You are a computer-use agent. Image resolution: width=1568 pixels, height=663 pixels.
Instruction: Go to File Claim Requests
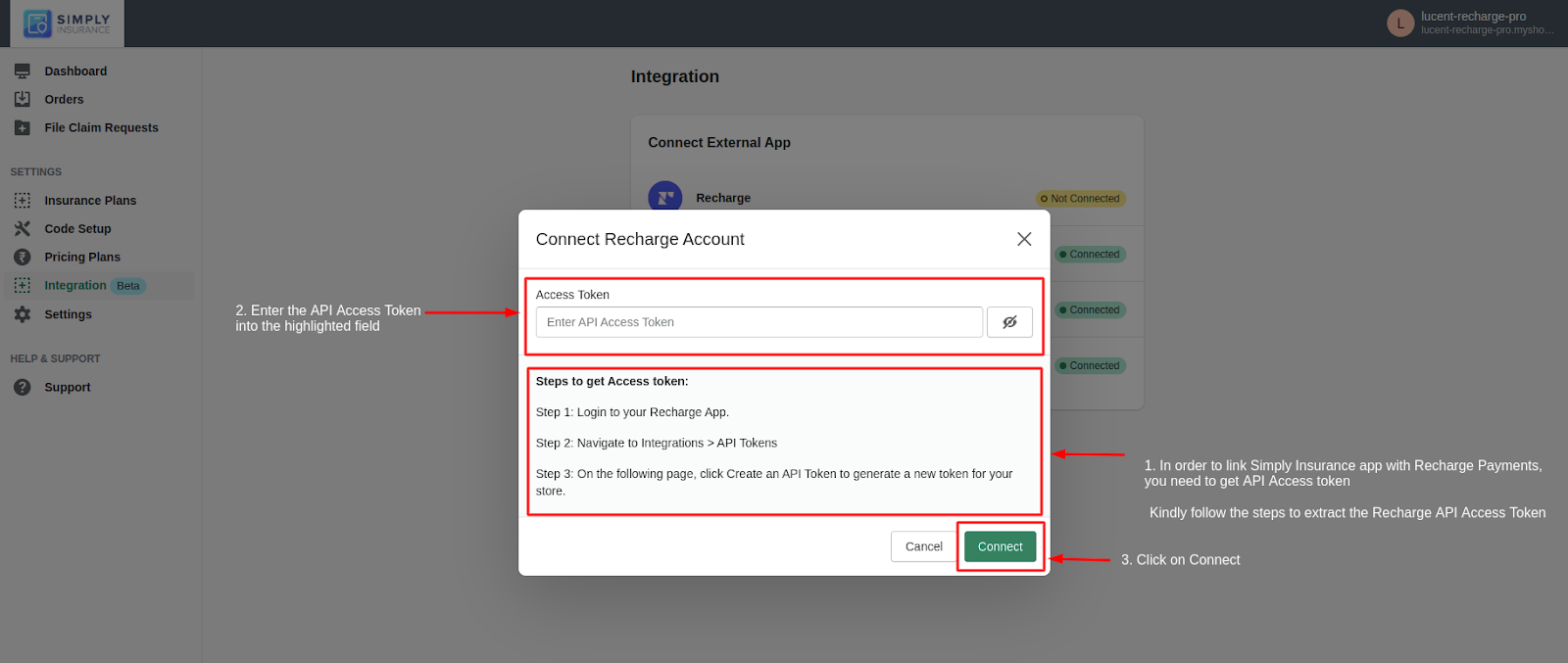pyautogui.click(x=101, y=128)
